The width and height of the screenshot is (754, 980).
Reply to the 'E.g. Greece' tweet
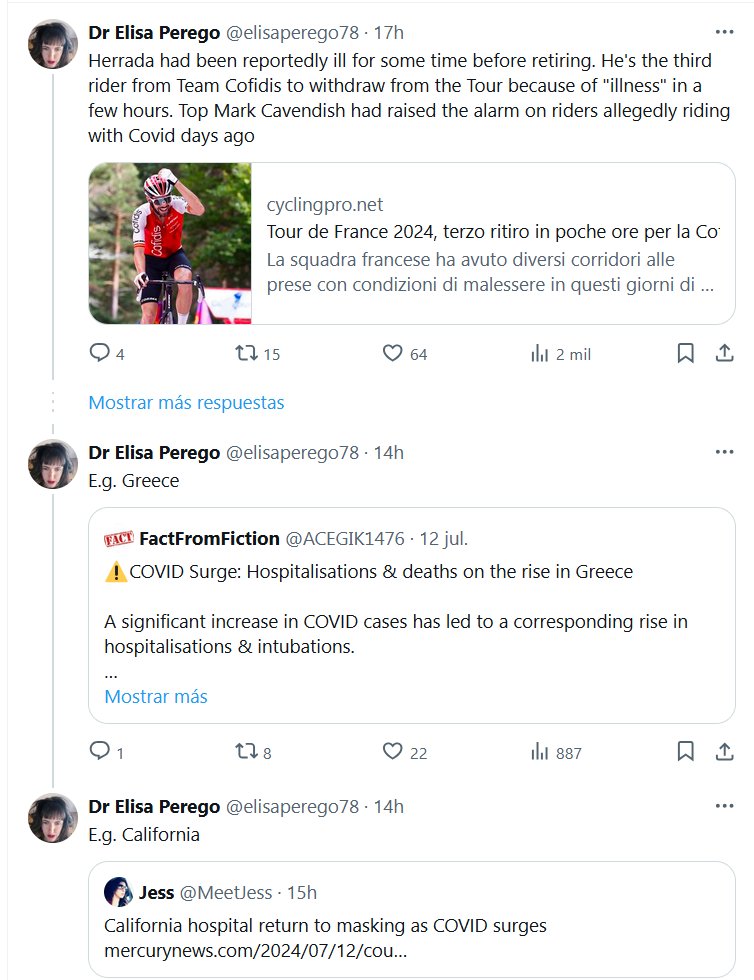point(99,752)
